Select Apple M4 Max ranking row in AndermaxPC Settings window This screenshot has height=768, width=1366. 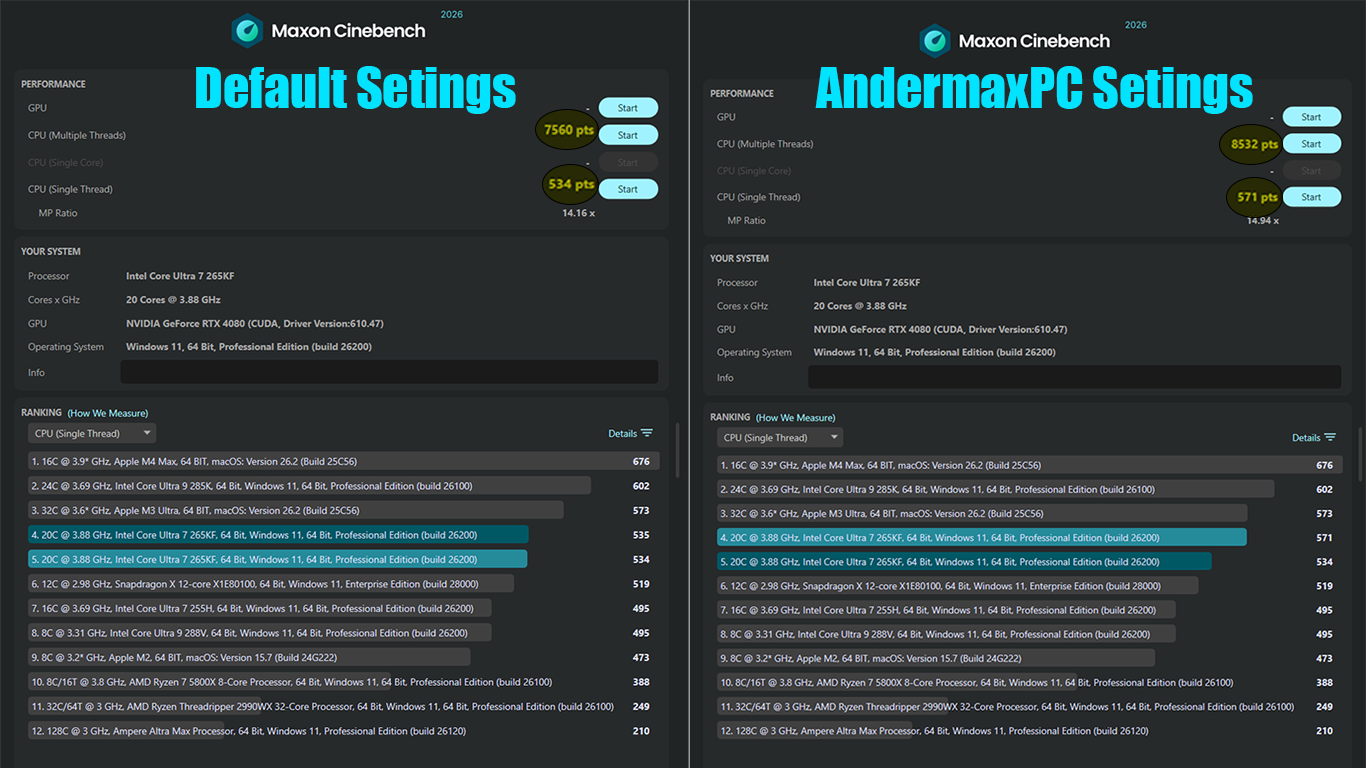coord(1028,465)
